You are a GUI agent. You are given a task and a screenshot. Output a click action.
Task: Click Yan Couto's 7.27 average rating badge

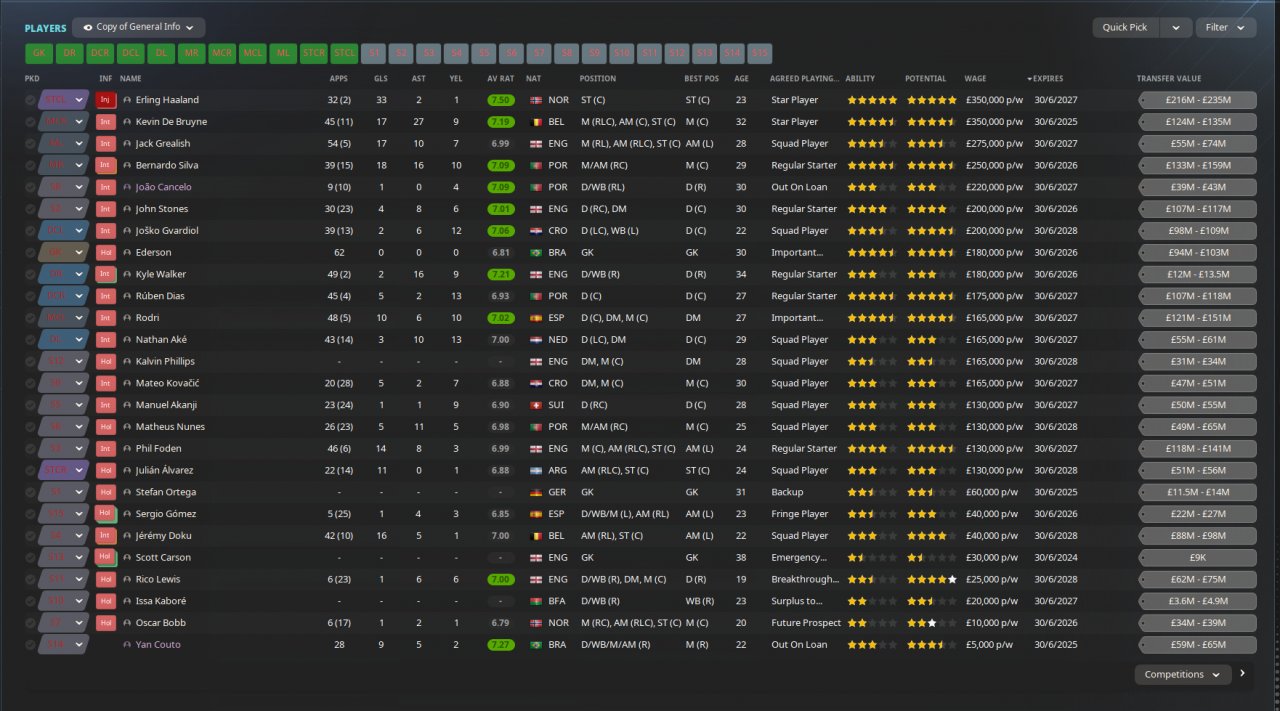point(501,645)
